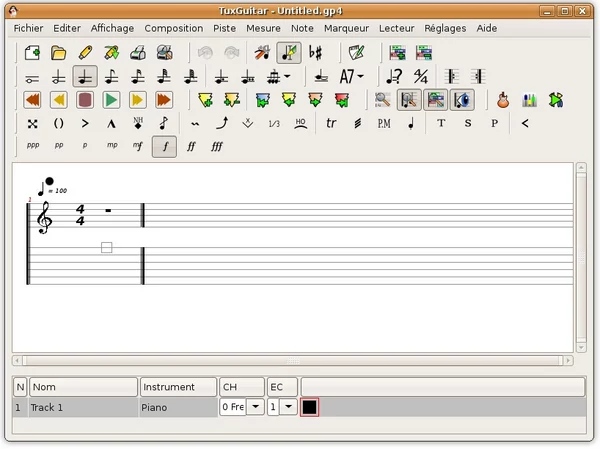This screenshot has height=449, width=600.
Task: Toggle the dotted note option
Action: 221,77
